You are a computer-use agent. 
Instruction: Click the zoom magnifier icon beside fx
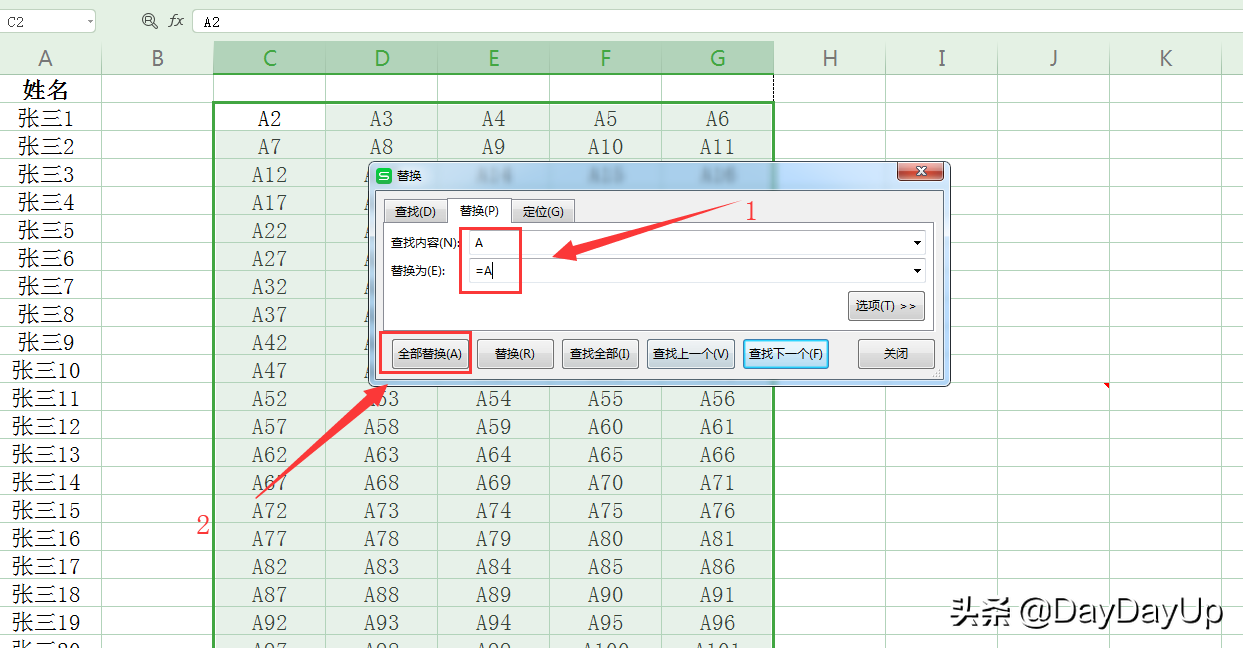(150, 20)
